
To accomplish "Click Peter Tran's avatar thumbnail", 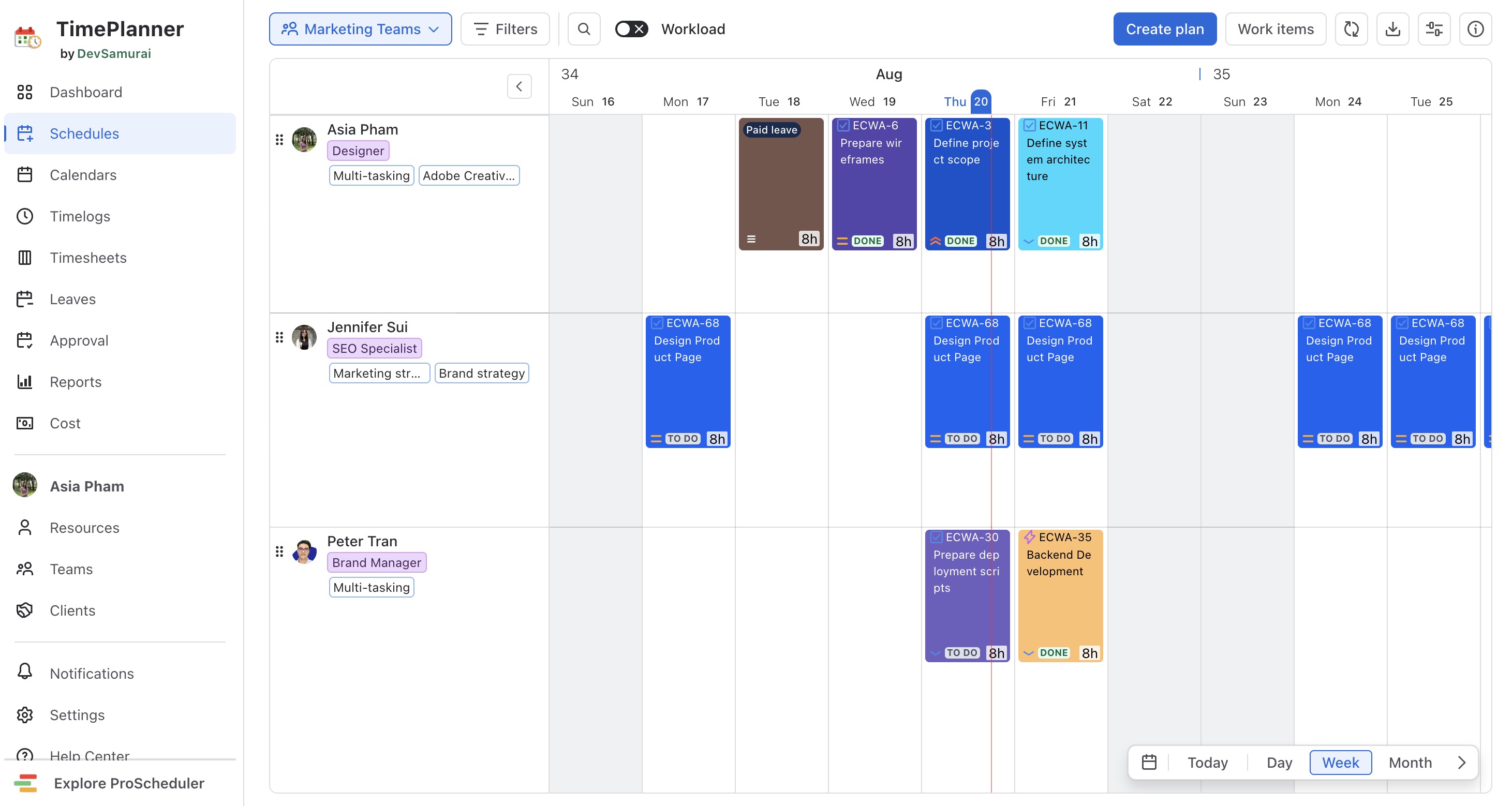I will click(x=305, y=551).
